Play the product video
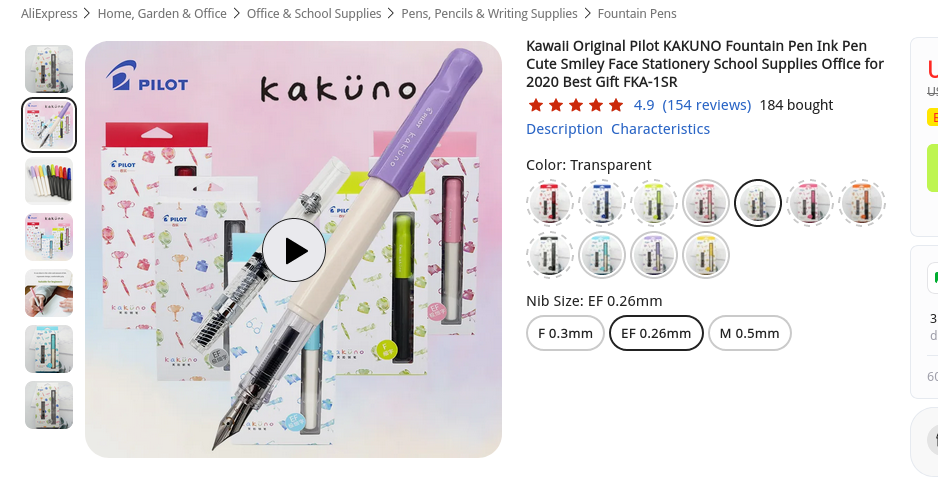 (x=294, y=250)
